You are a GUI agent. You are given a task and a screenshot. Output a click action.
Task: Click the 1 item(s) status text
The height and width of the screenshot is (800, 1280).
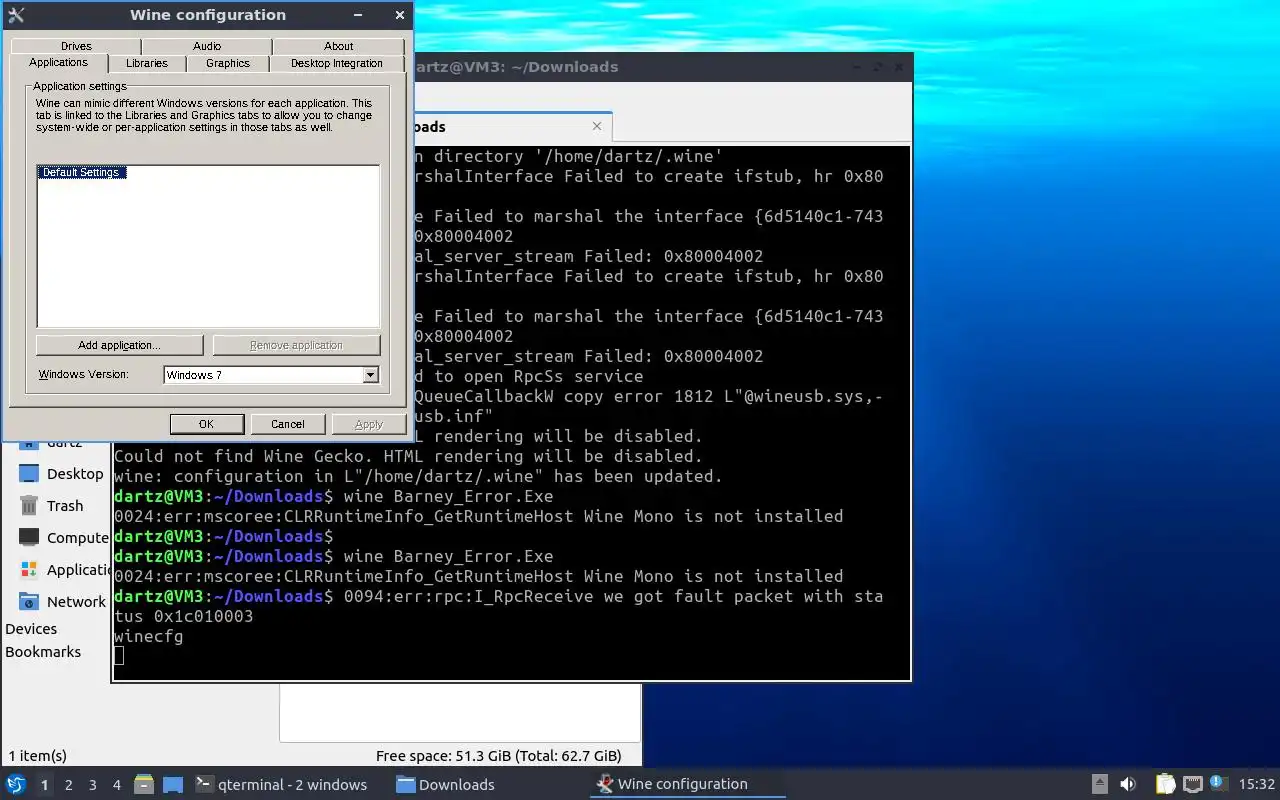[38, 756]
